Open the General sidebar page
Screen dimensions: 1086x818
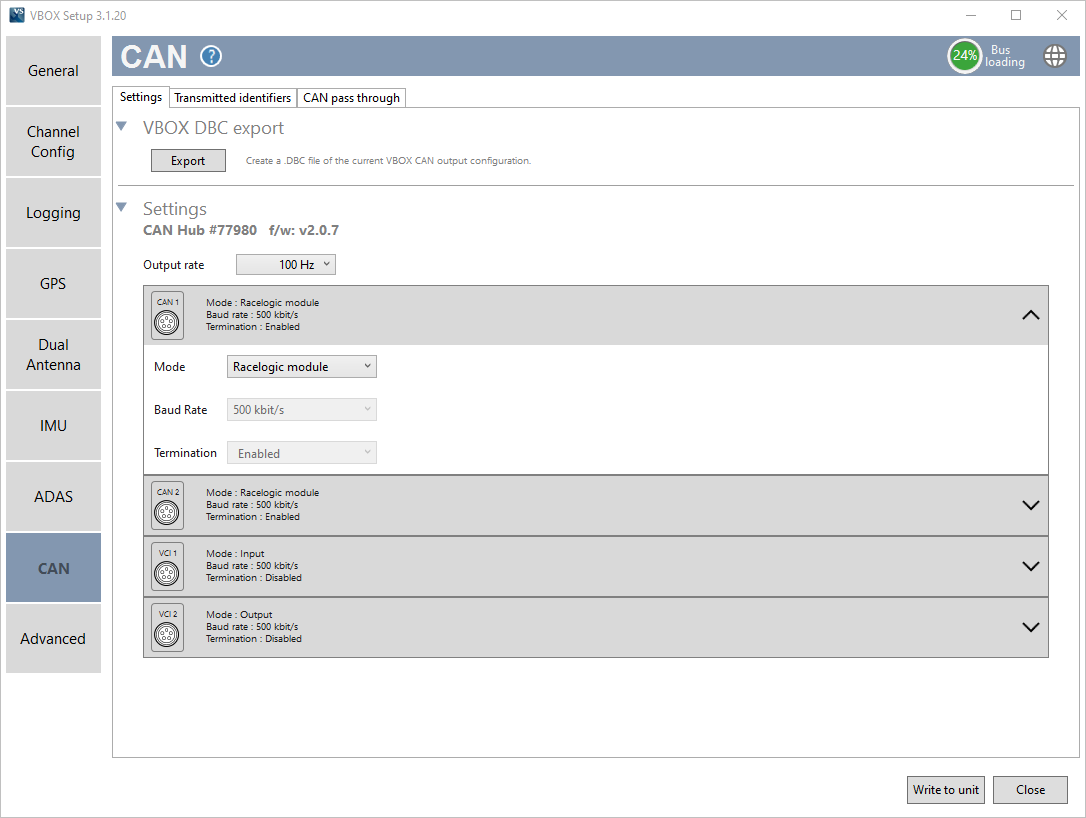tap(53, 71)
